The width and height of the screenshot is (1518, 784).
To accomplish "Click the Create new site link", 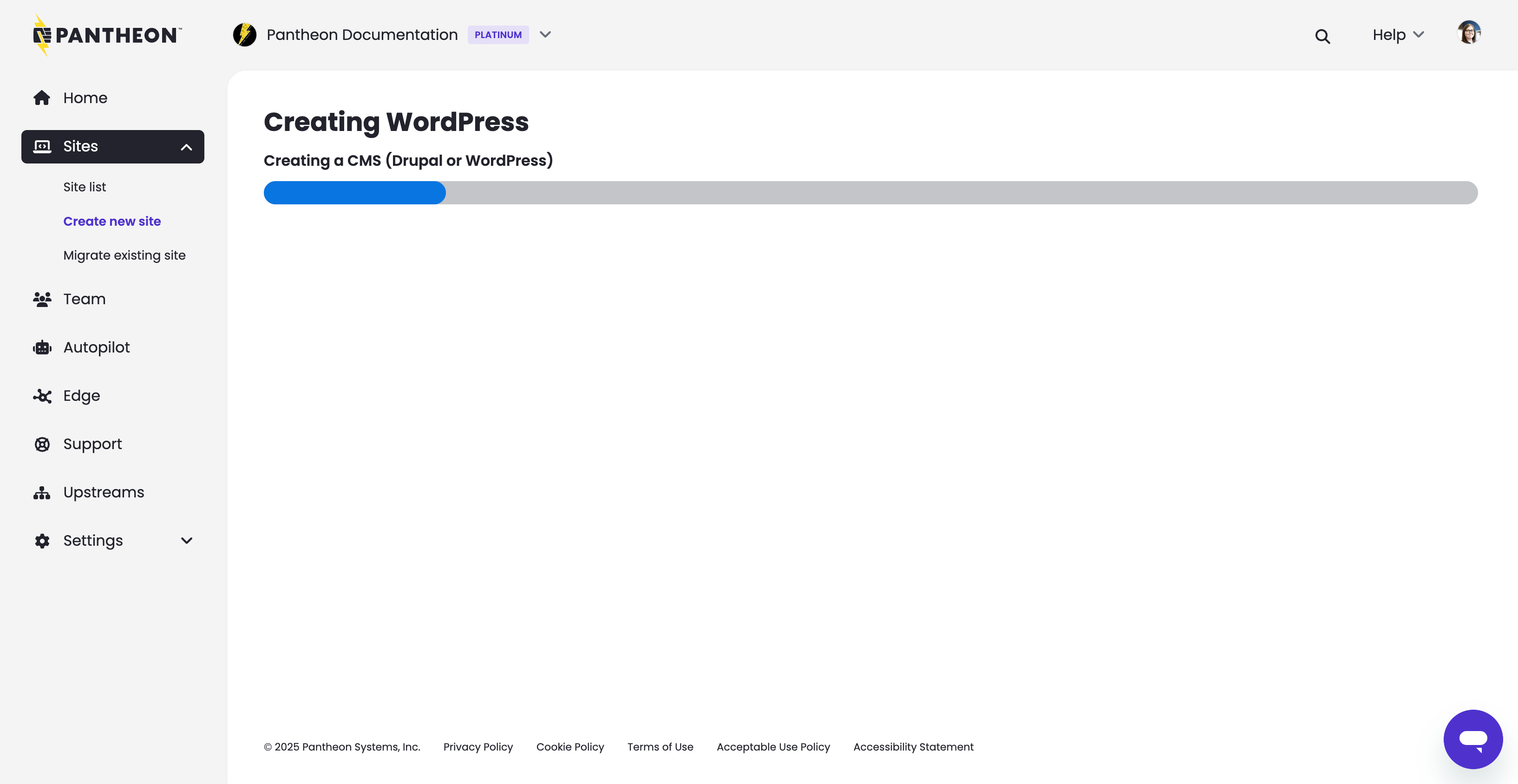I will pyautogui.click(x=112, y=221).
